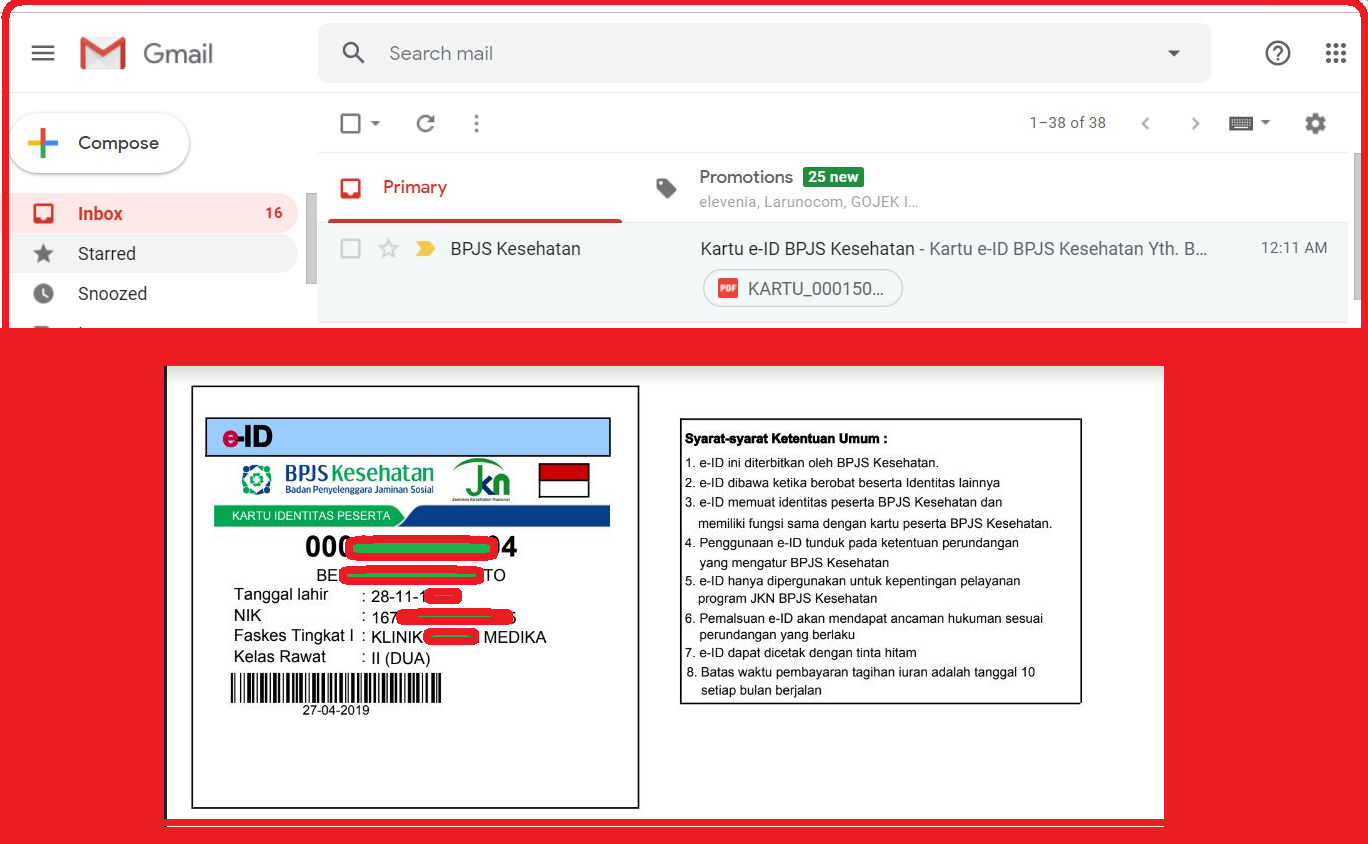Select the BPJS Kesehatan email checkbox

click(x=350, y=248)
